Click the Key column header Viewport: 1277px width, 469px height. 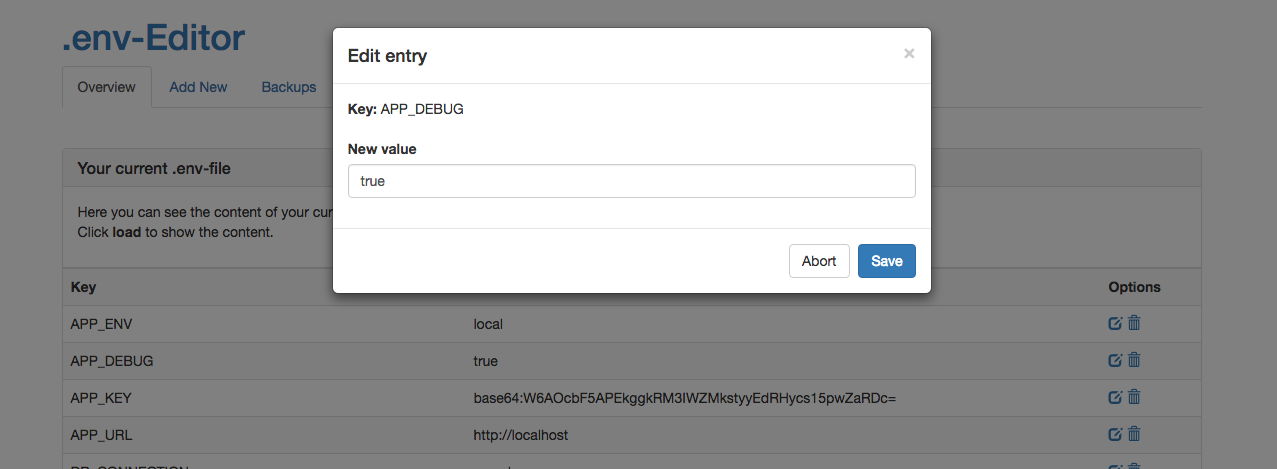84,287
